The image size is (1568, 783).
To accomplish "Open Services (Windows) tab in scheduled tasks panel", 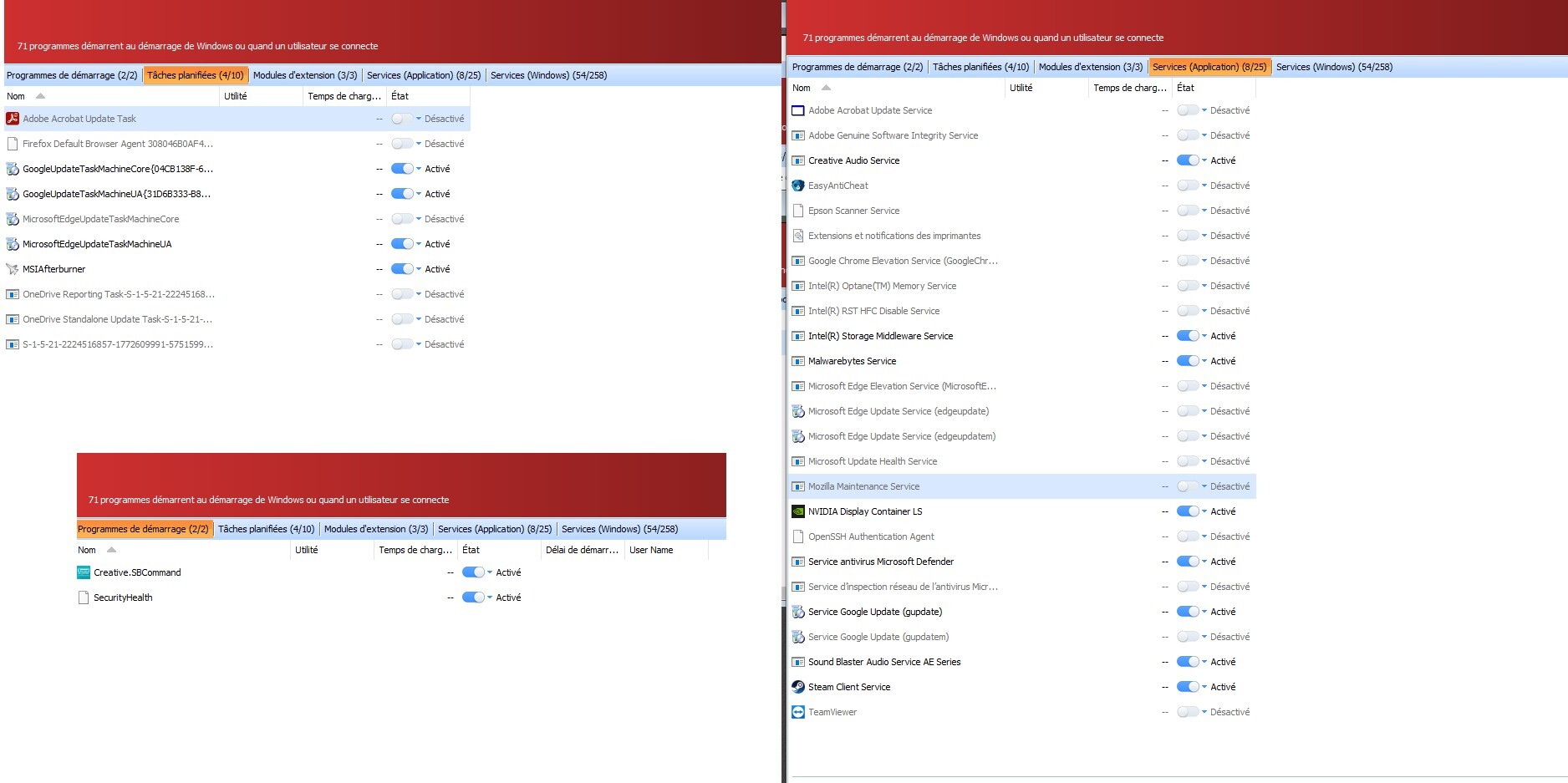I will [x=548, y=75].
